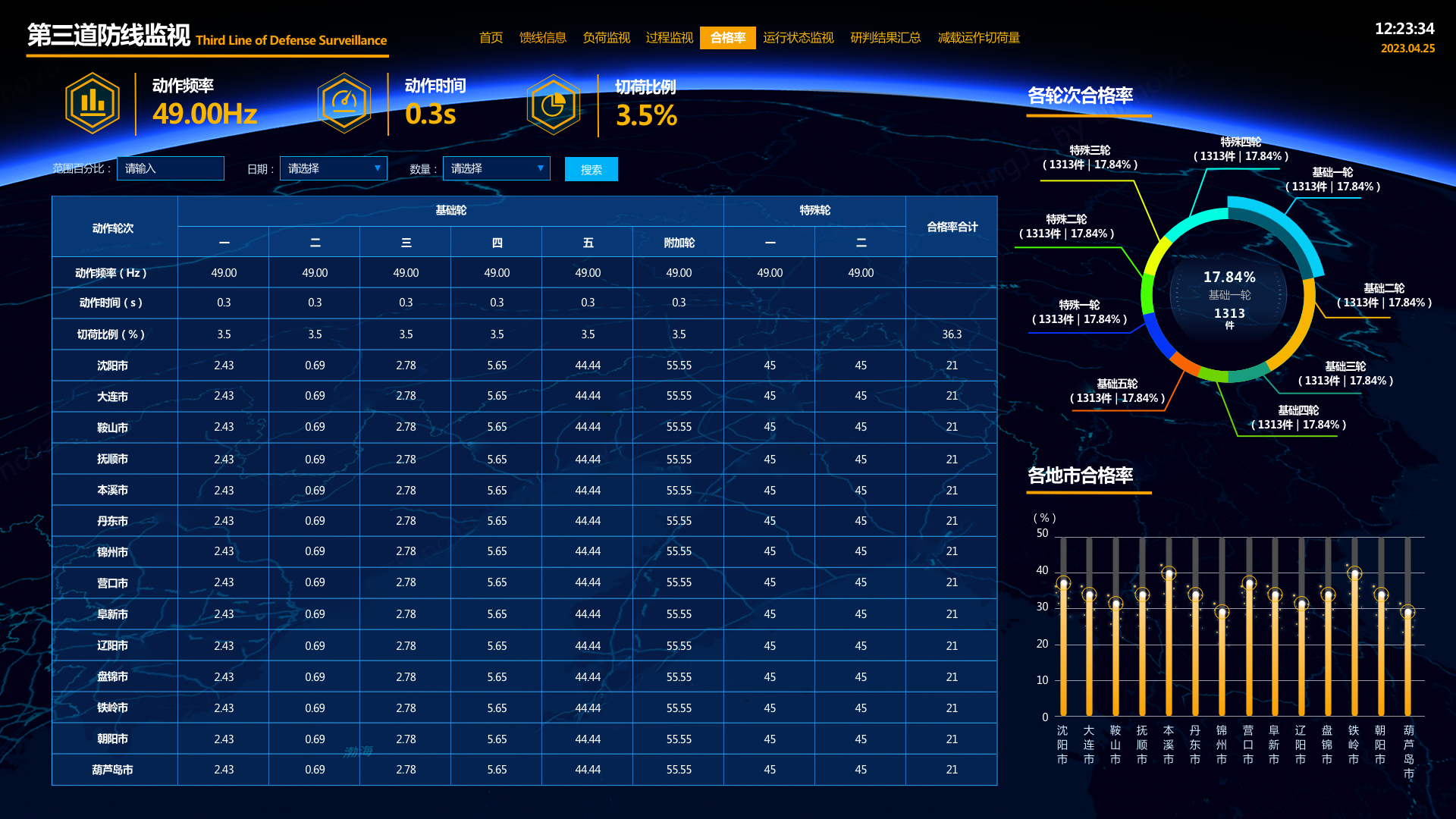This screenshot has height=819, width=1456.
Task: Go to 首页 tab
Action: [491, 38]
